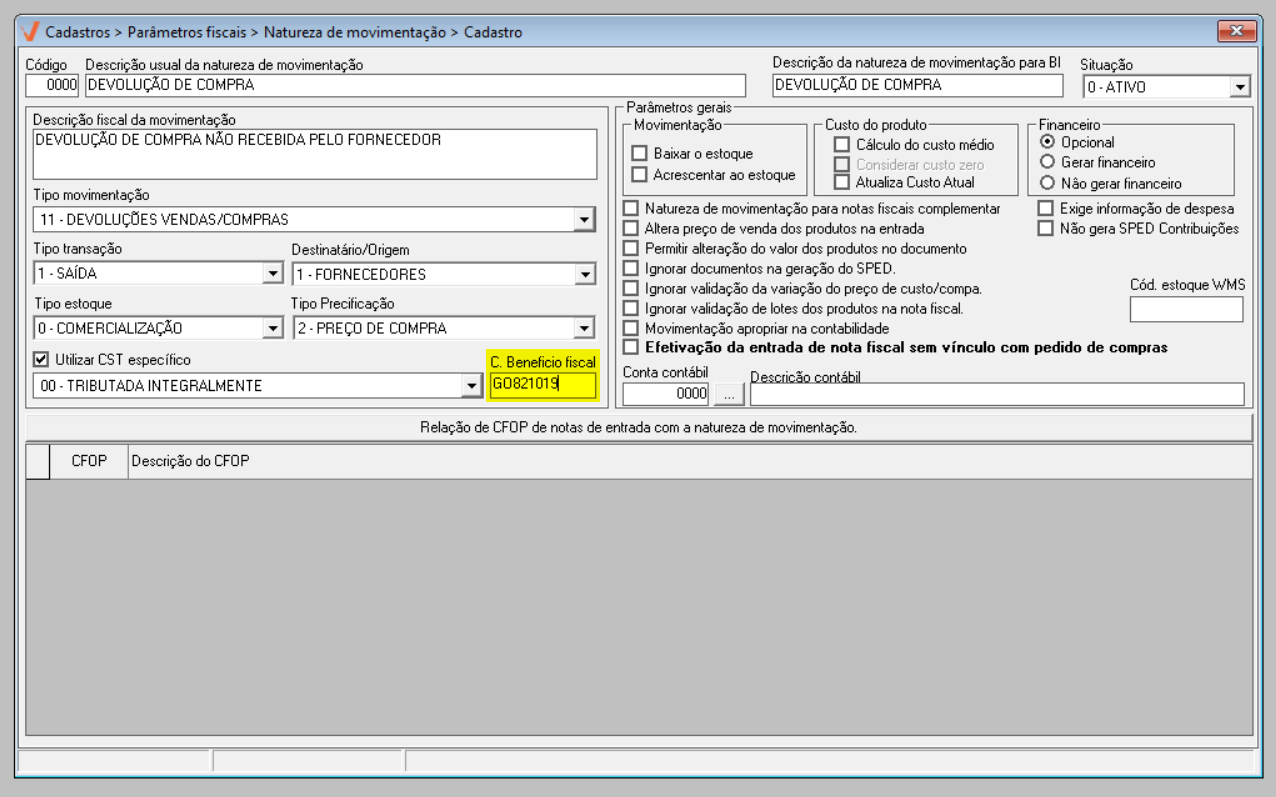Check Acrescentar ao estoque option
Viewport: 1276px width, 797px height.
640,175
